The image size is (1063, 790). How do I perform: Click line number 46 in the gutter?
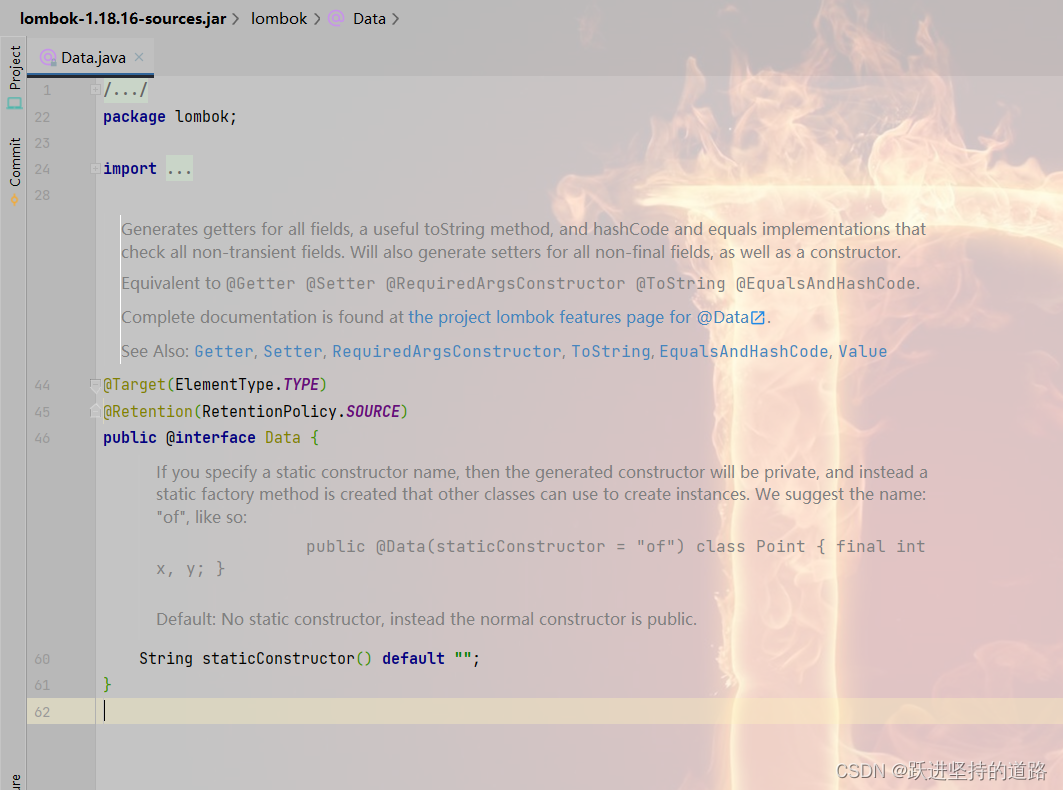pos(42,438)
